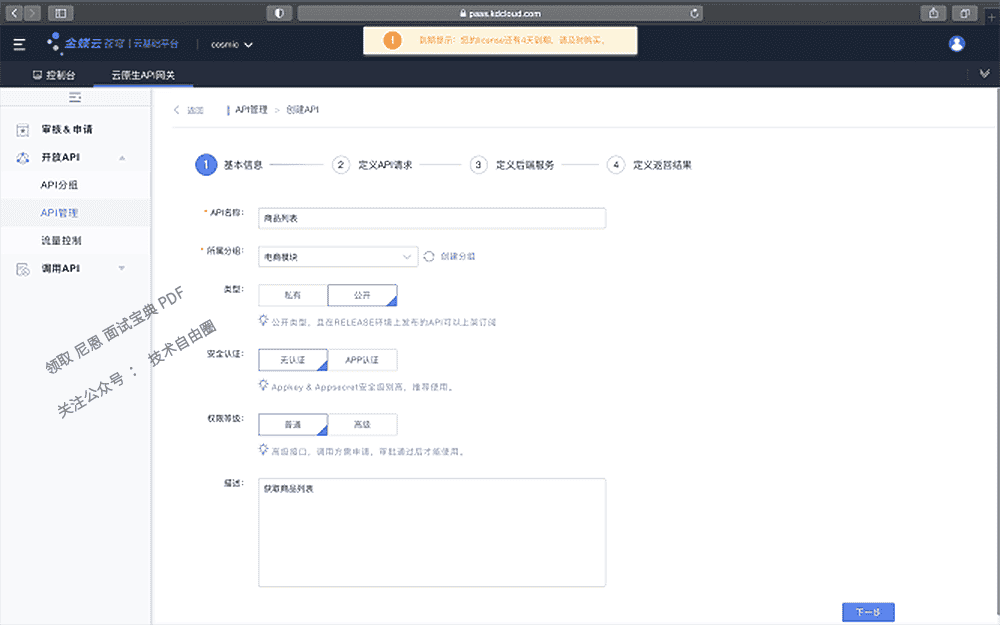
Task: Open the 所属分组 dropdown
Action: pos(337,256)
